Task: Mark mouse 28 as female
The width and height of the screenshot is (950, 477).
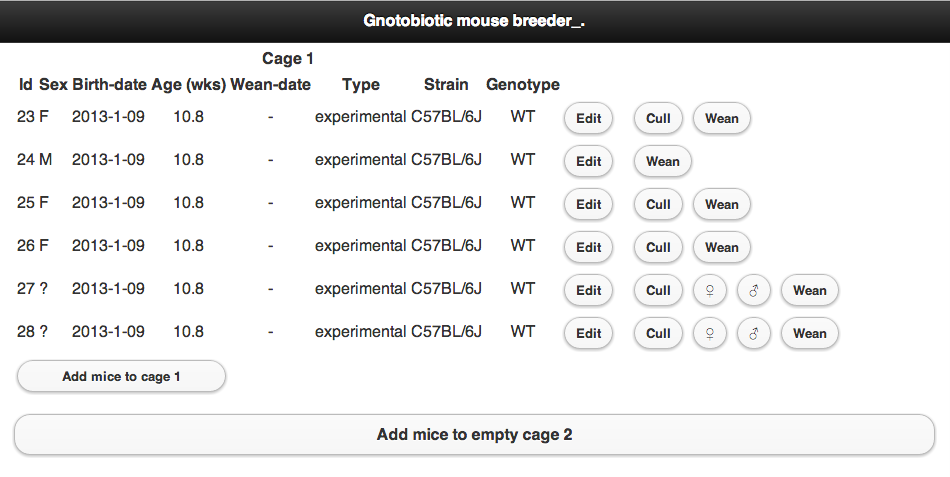Action: (709, 334)
